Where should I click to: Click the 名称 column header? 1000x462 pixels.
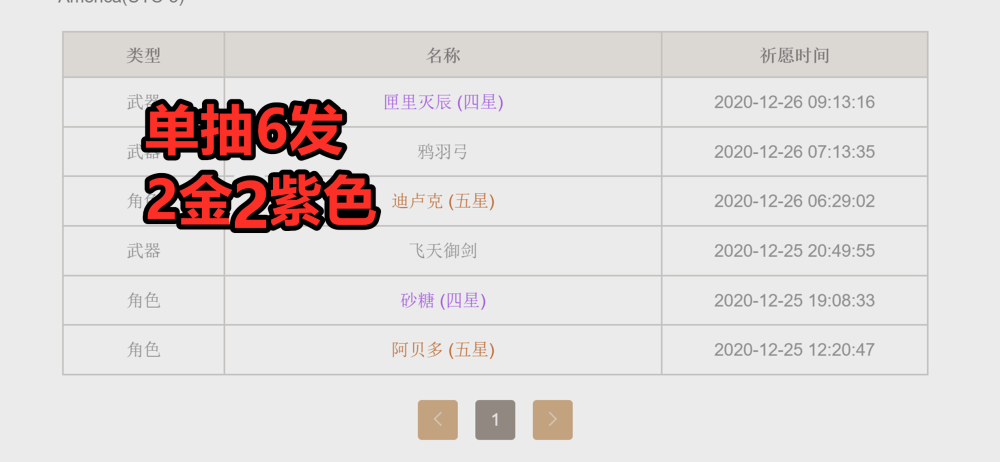443,56
